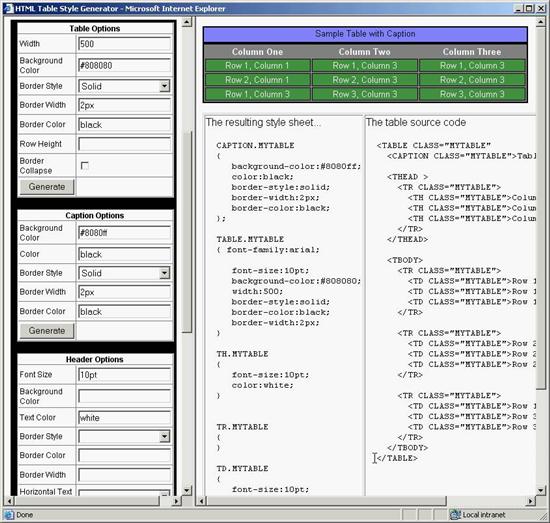The height and width of the screenshot is (523, 550).
Task: Click Table Options Border Width field
Action: tap(125, 105)
